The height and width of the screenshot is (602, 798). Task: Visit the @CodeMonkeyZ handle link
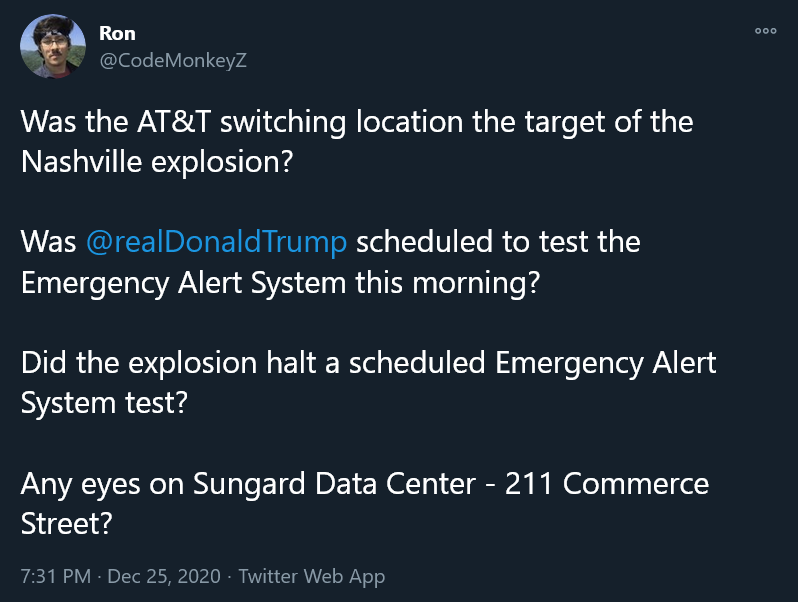tap(172, 60)
